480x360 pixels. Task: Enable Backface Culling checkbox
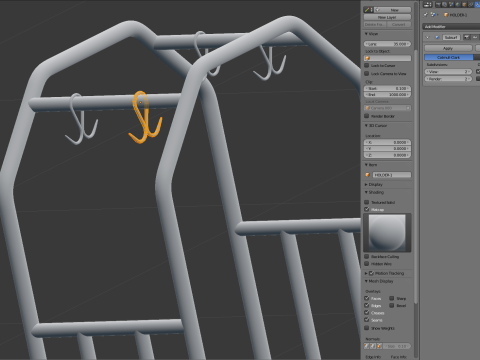tap(367, 257)
